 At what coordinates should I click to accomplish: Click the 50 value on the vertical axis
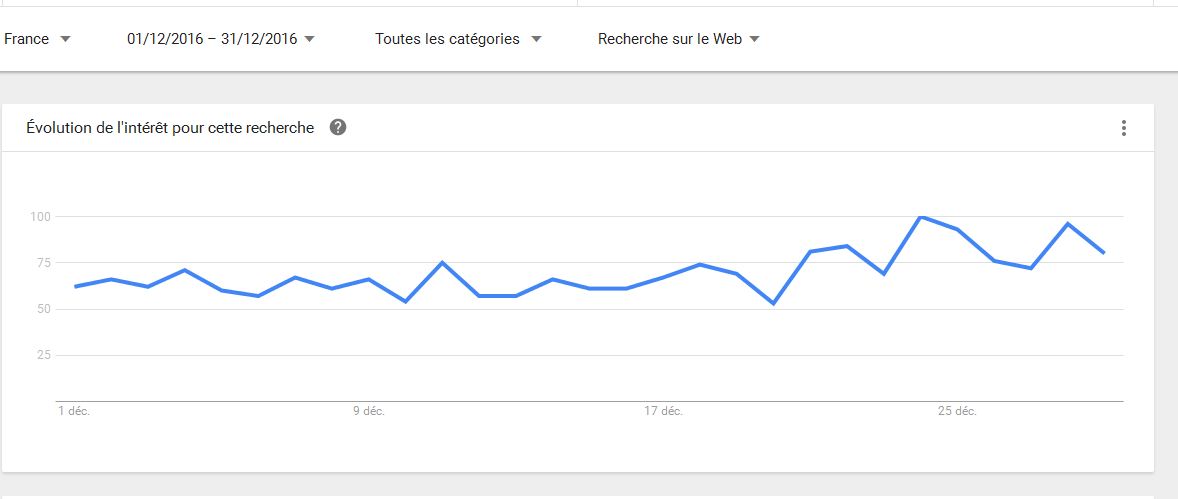pos(42,309)
